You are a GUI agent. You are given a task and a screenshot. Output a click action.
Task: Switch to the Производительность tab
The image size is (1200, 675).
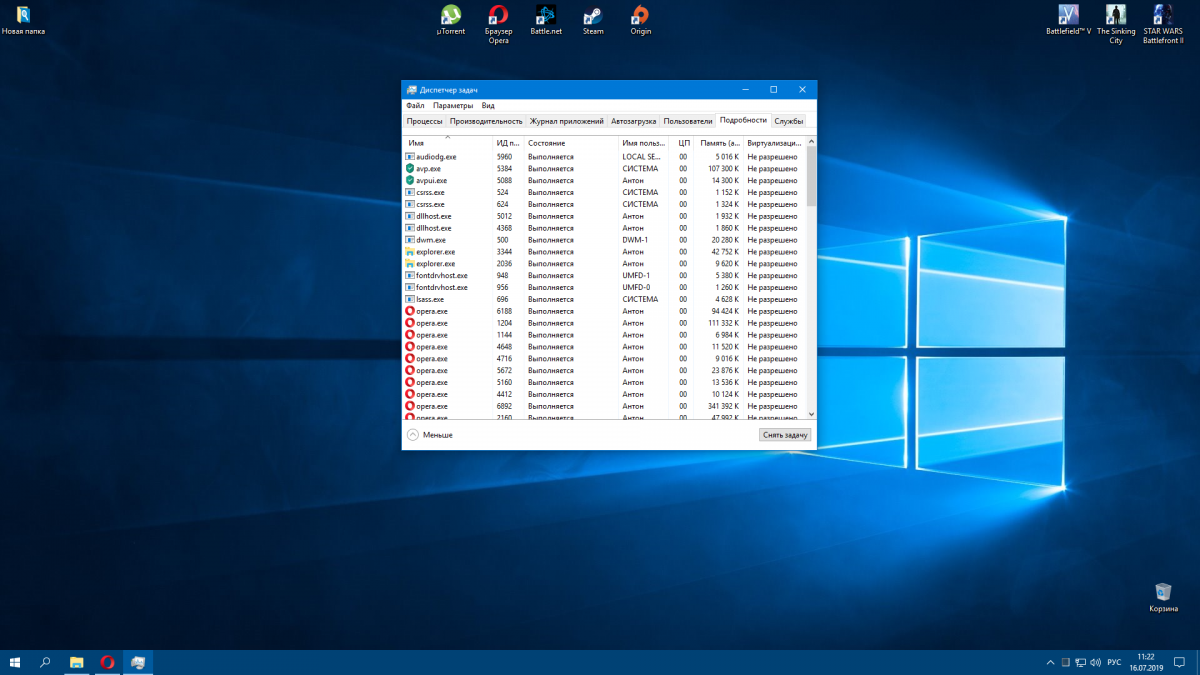pyautogui.click(x=486, y=121)
